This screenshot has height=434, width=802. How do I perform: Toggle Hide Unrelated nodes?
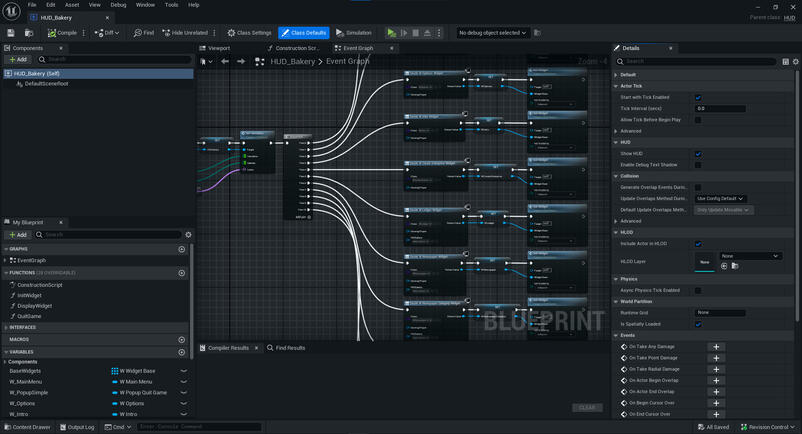tap(185, 33)
